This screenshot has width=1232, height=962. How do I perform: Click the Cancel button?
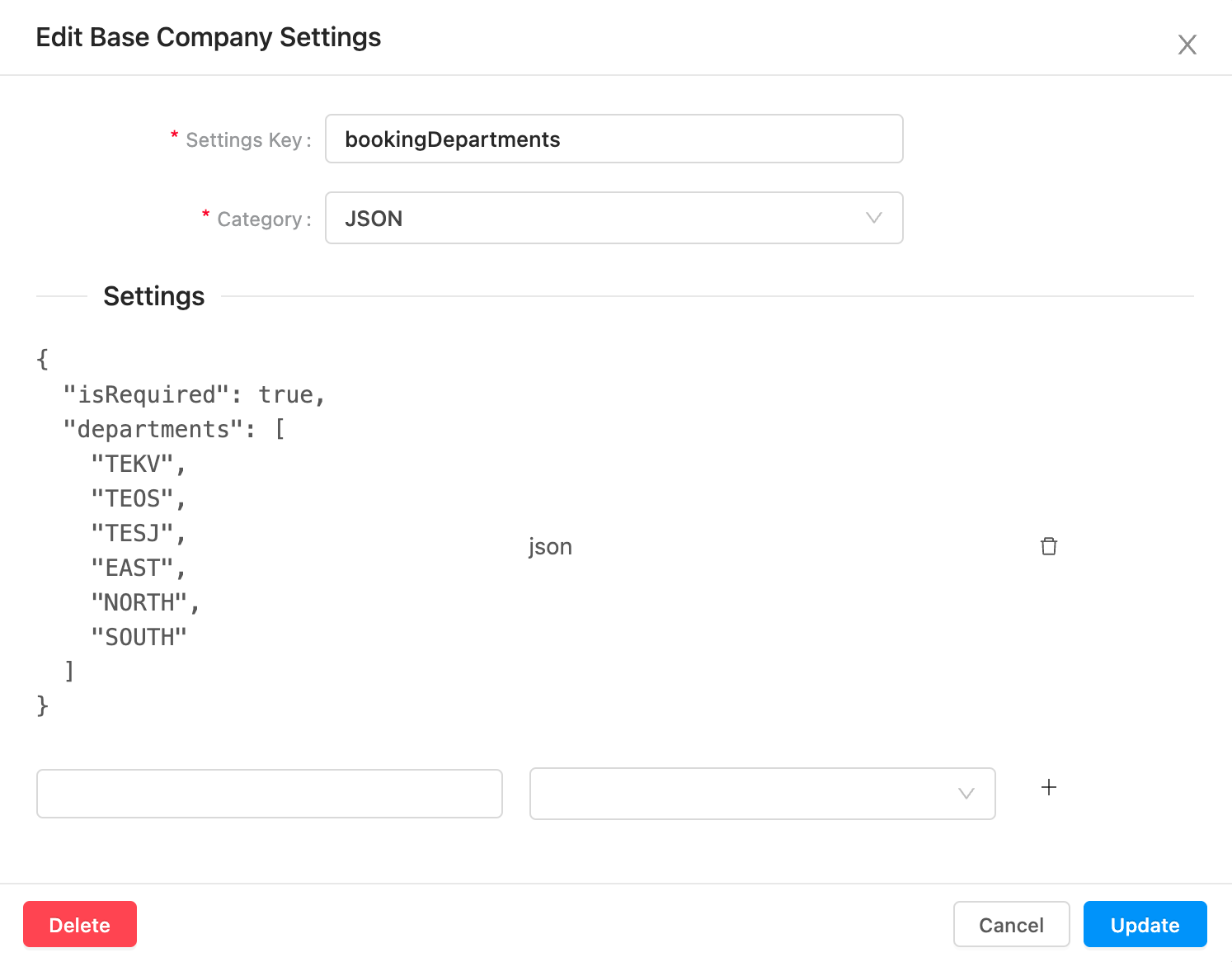1011,925
